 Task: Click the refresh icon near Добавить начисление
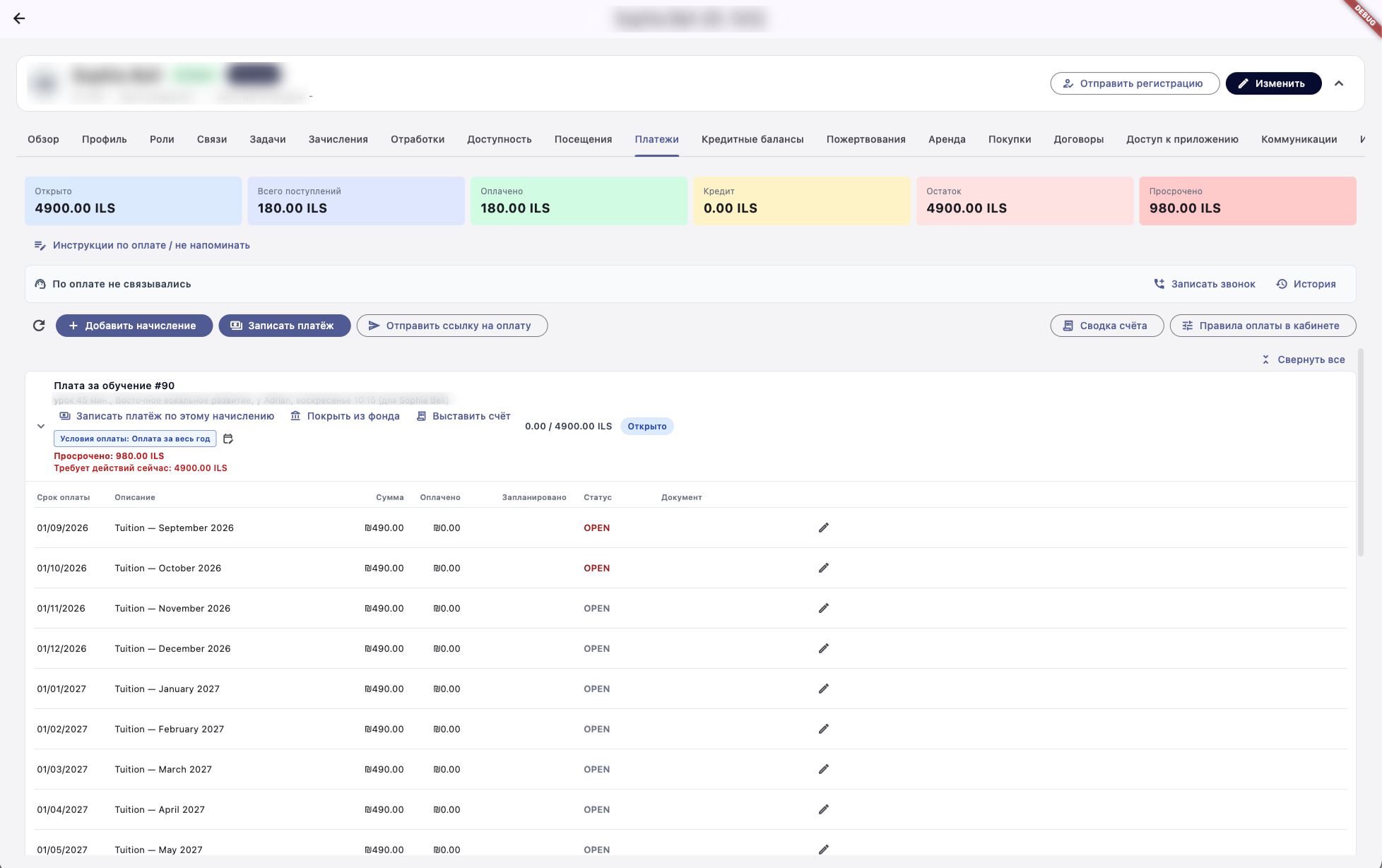tap(39, 326)
